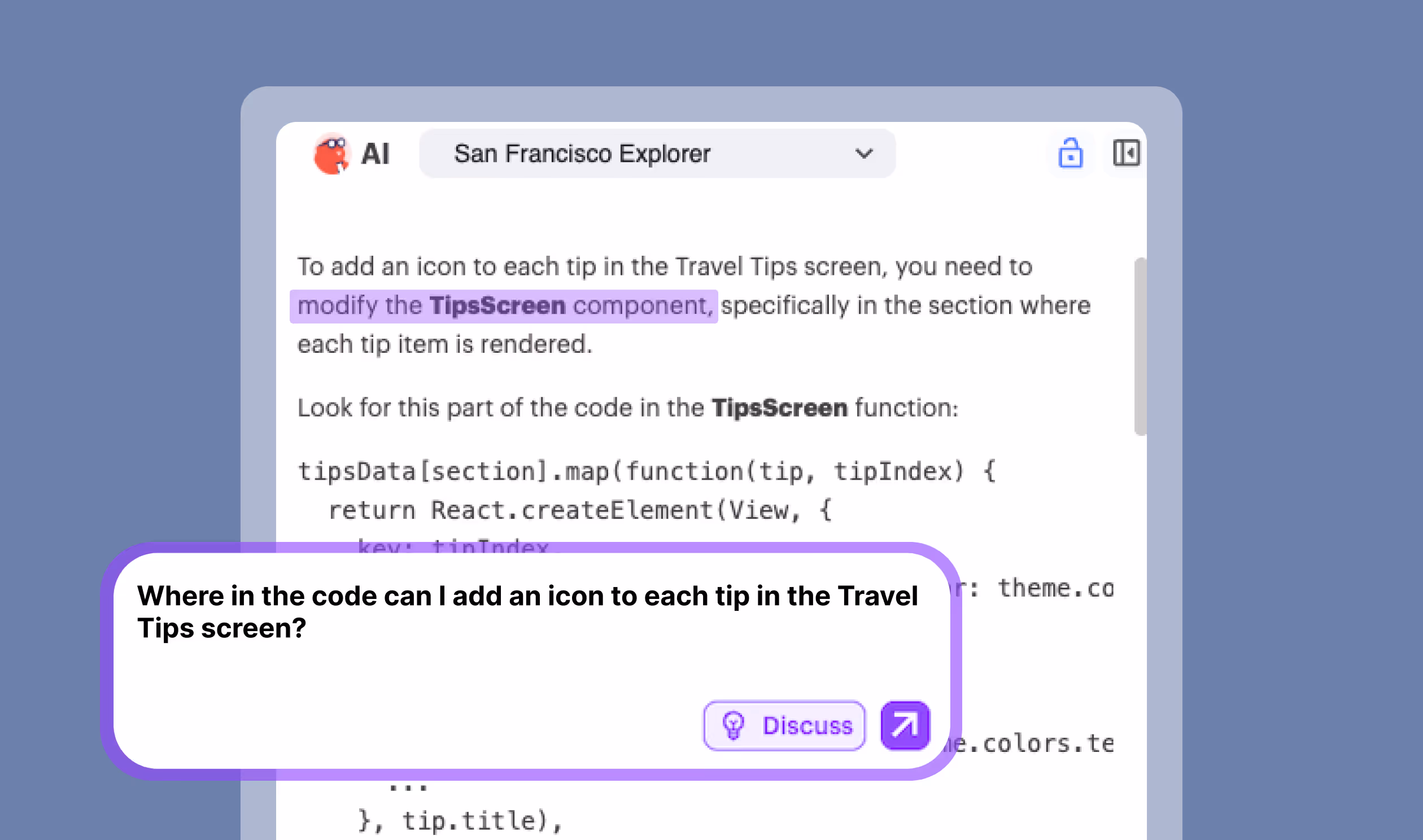Click the unlocked padlock icon
Screen dimensions: 1423x840
[x=1070, y=154]
